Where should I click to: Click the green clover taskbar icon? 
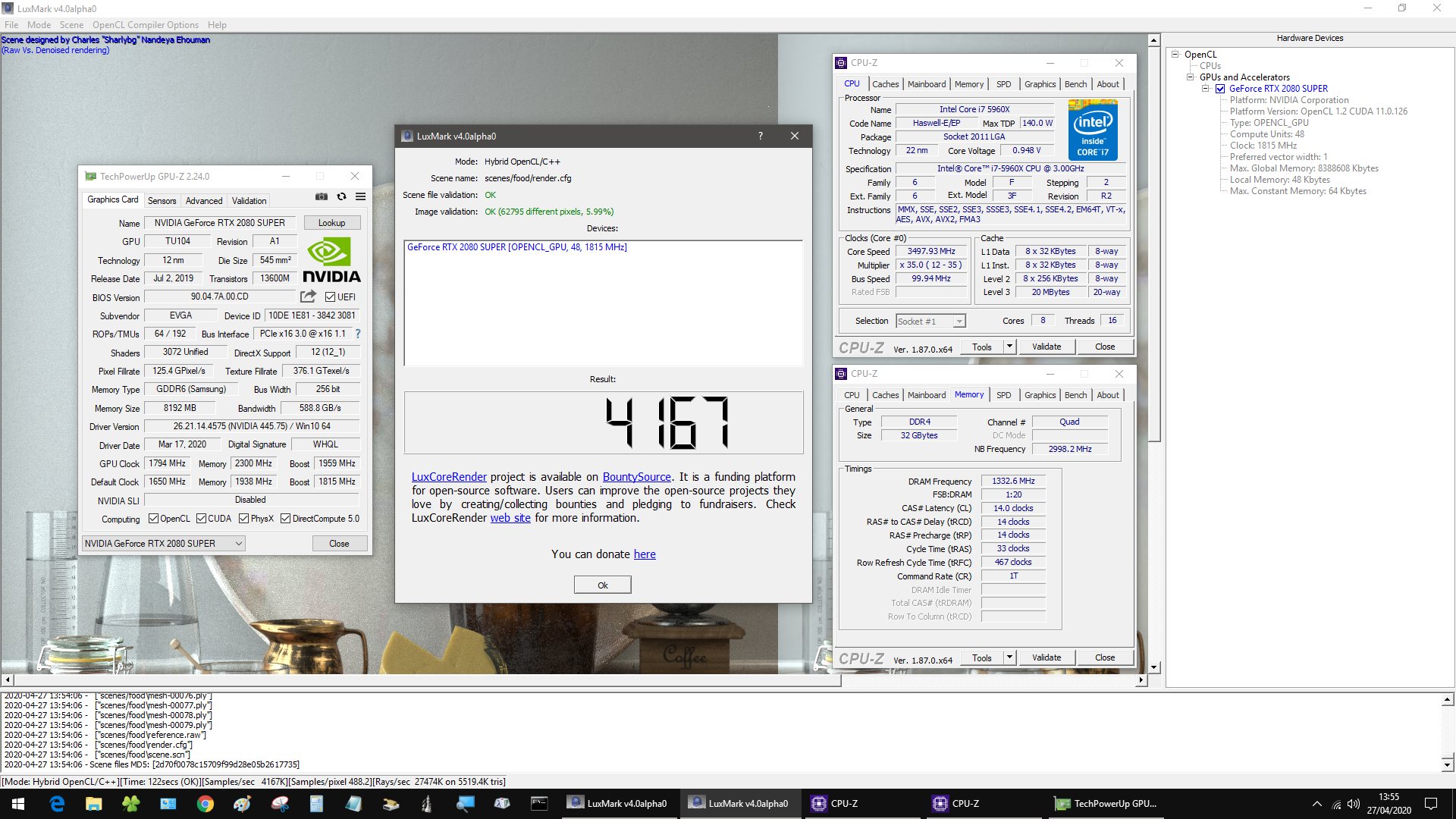pyautogui.click(x=131, y=804)
